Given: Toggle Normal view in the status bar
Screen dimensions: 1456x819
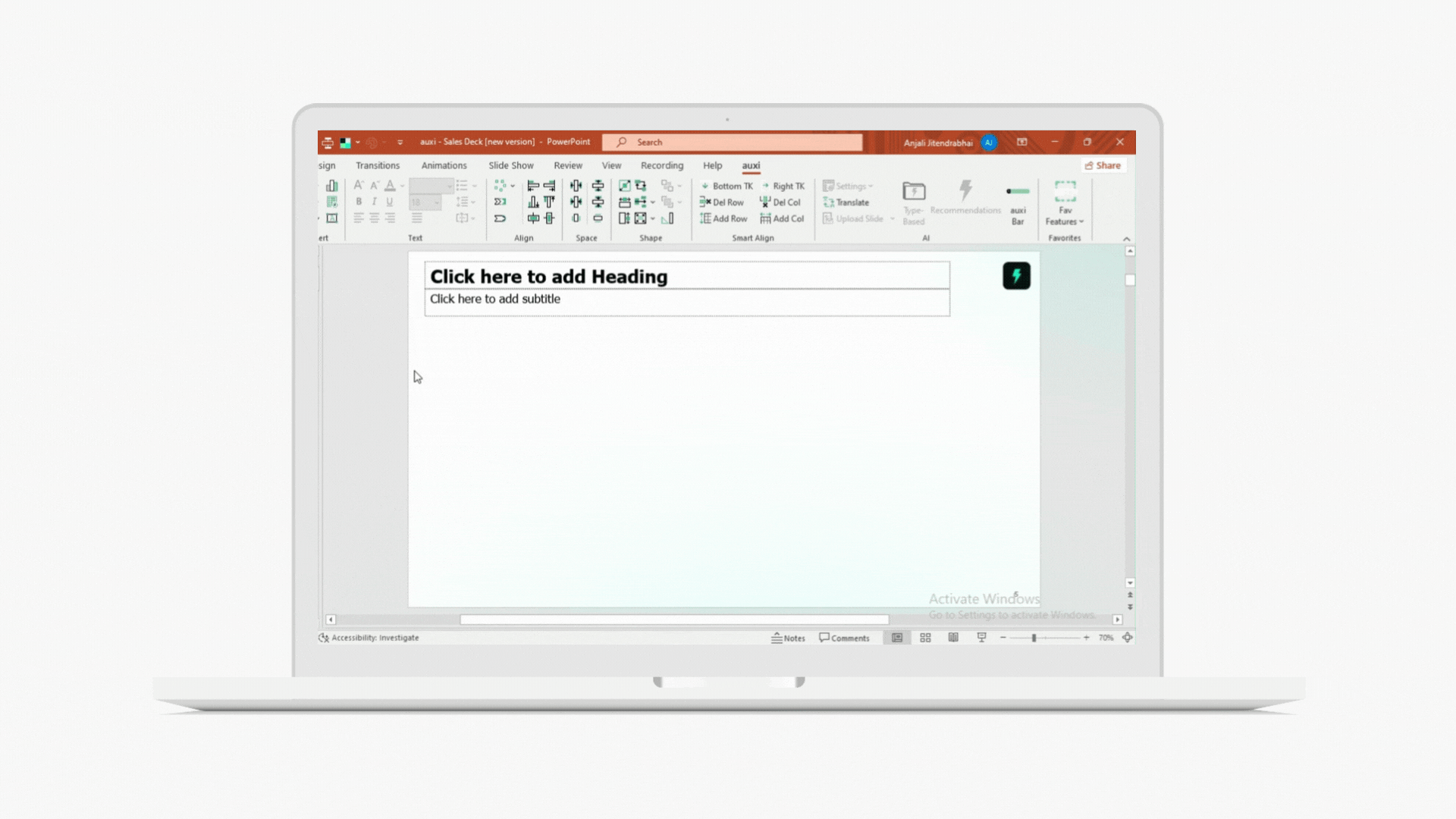Looking at the screenshot, I should coord(897,638).
